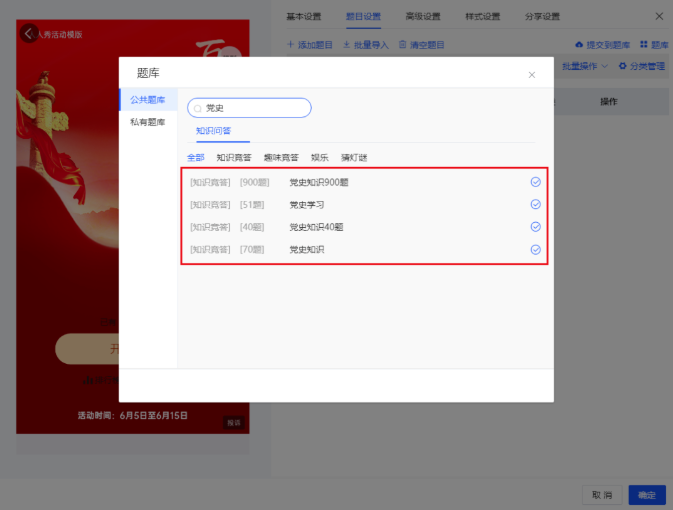Open the 党史知识900题 row title
This screenshot has height=510, width=673.
click(x=318, y=182)
